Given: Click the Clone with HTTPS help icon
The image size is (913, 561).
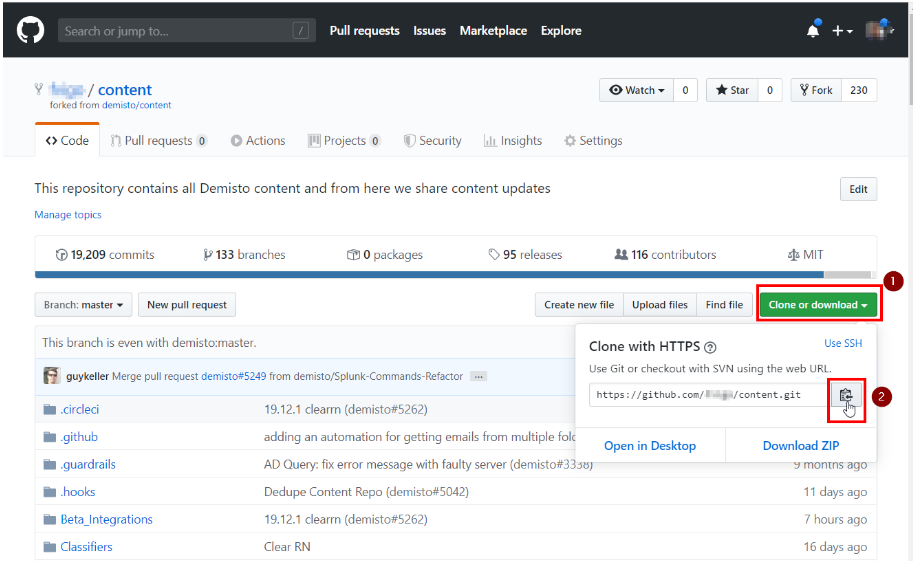Looking at the screenshot, I should [x=710, y=347].
